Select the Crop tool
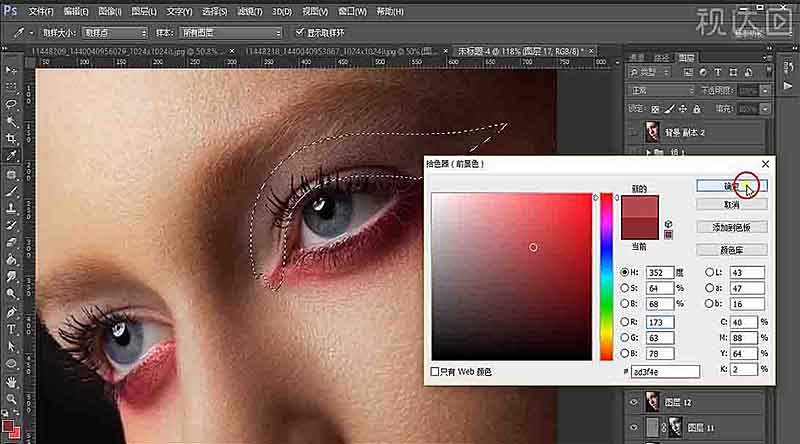 click(11, 138)
